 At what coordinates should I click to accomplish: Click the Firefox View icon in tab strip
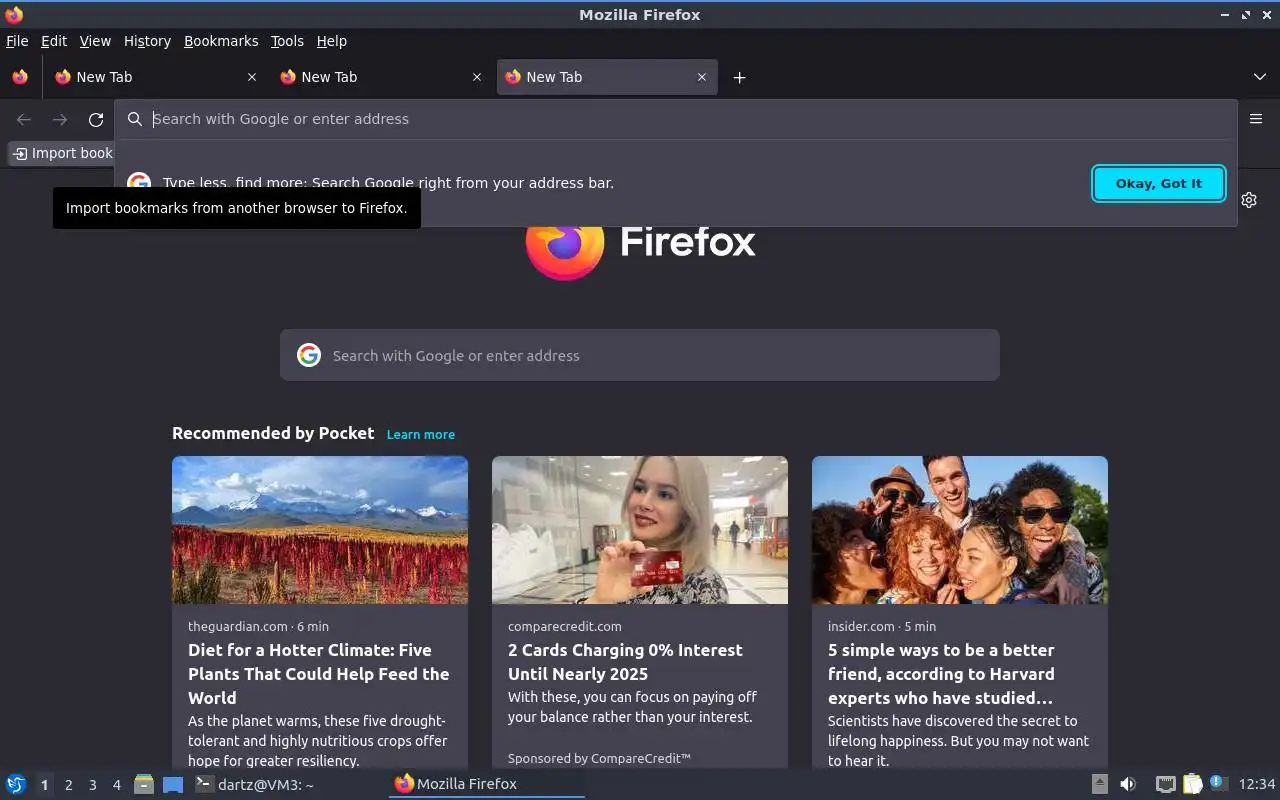(x=20, y=77)
